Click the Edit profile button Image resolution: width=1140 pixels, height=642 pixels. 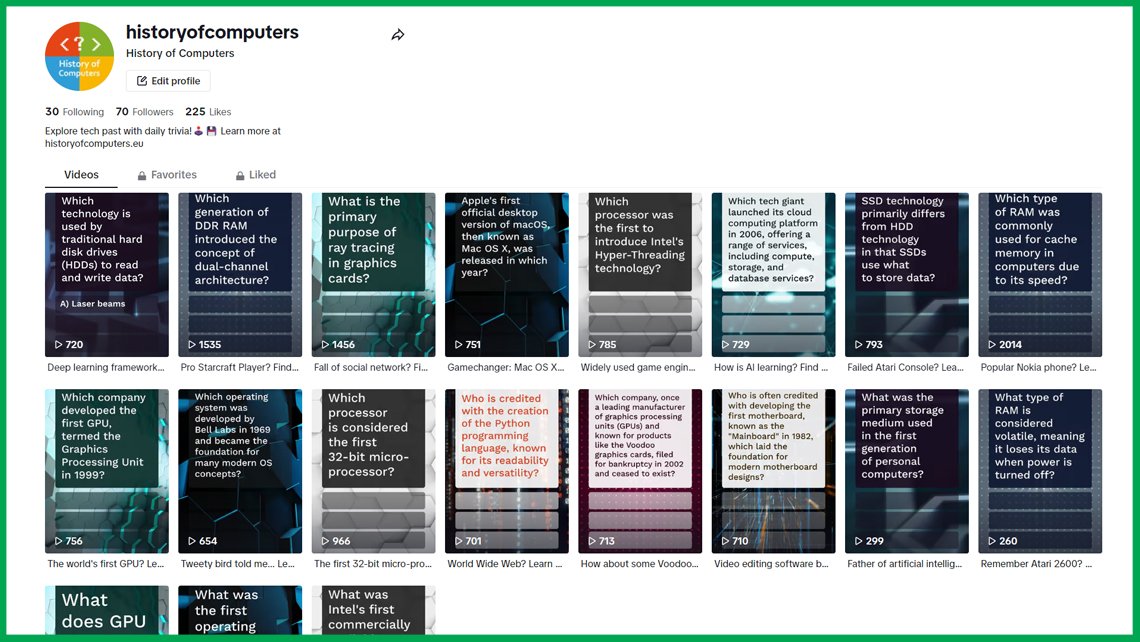(168, 81)
